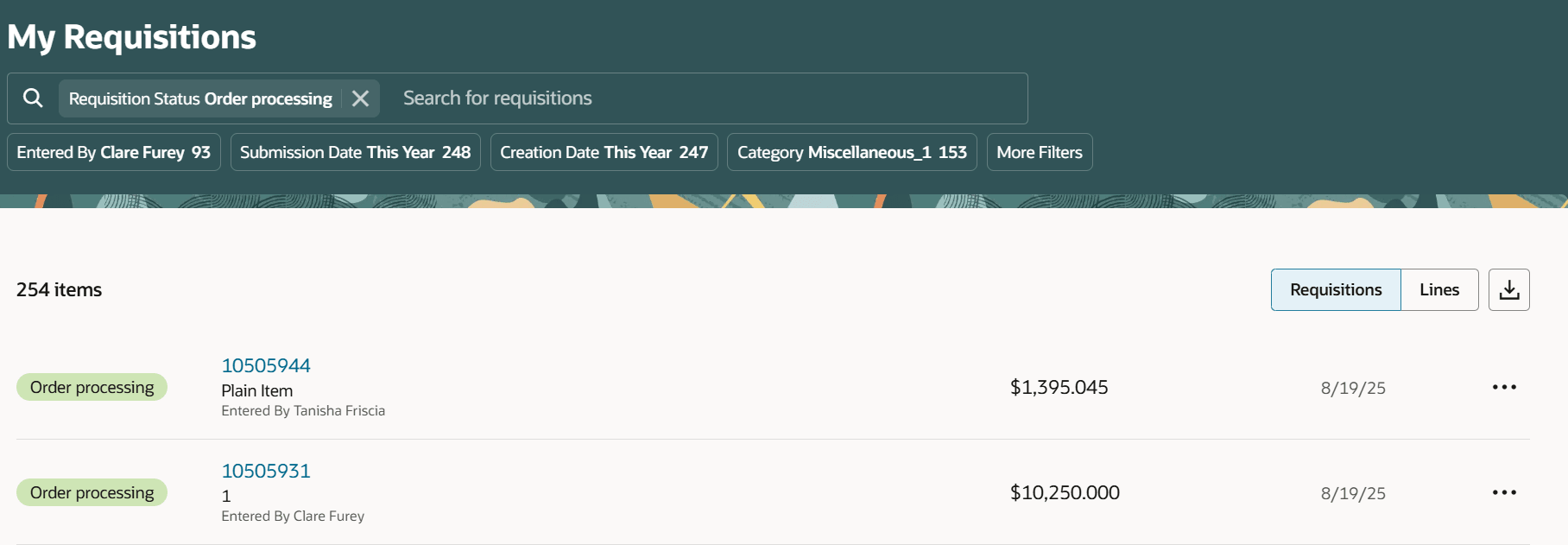
Task: Click Requisition Status Order processing chip
Action: [200, 98]
